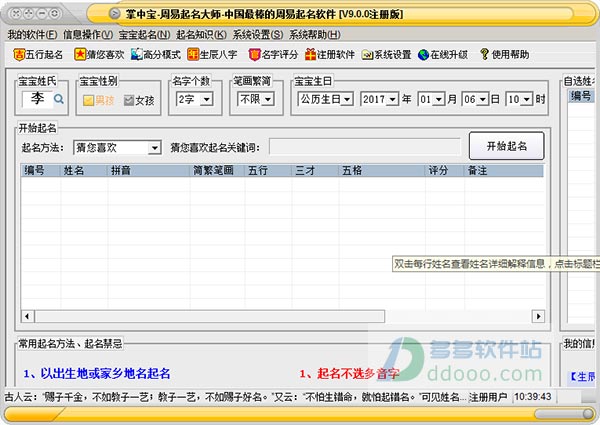Open the 猜您喜欢 star icon
This screenshot has width=600, height=425.
80,54
